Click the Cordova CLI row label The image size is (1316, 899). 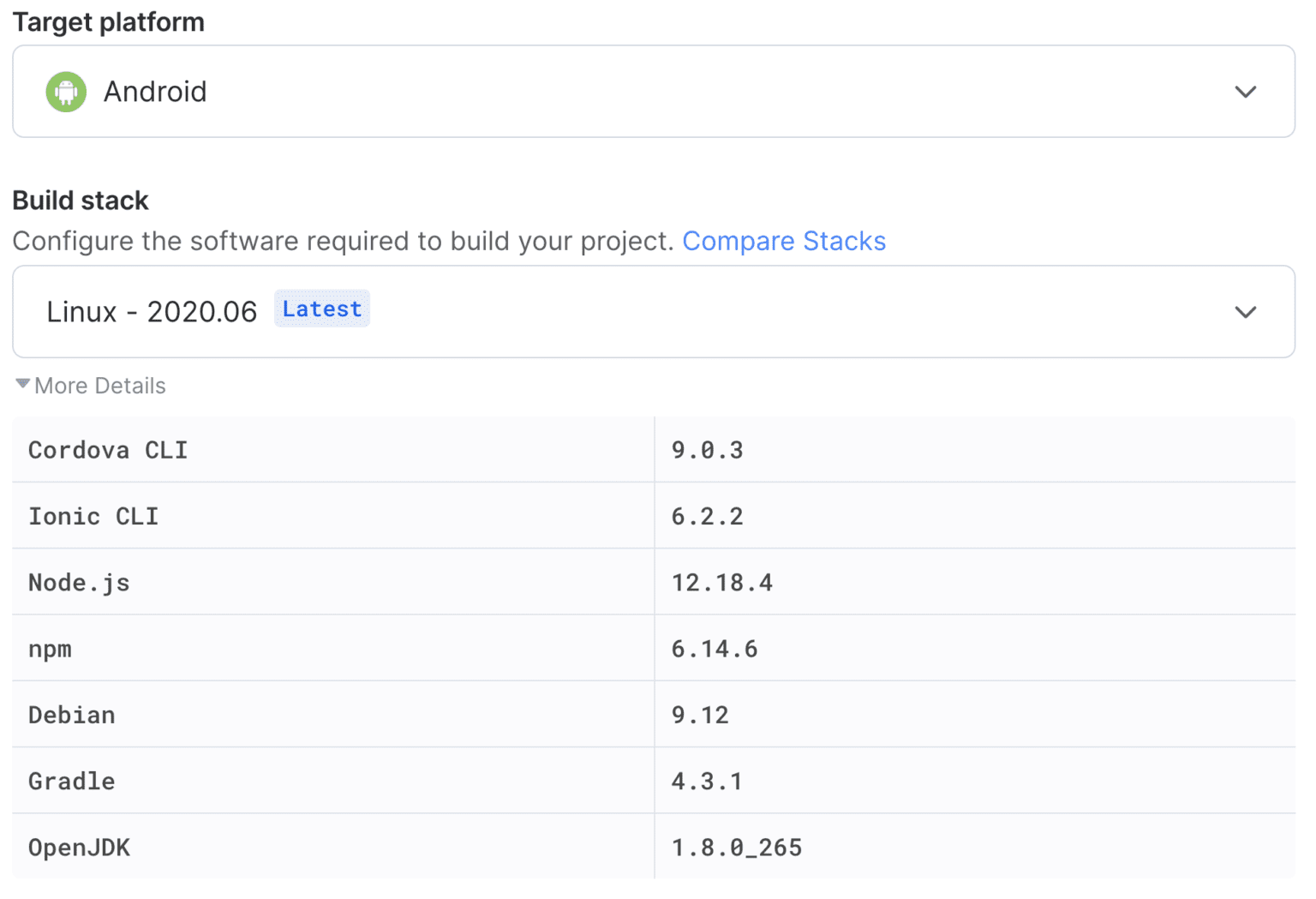pyautogui.click(x=108, y=450)
